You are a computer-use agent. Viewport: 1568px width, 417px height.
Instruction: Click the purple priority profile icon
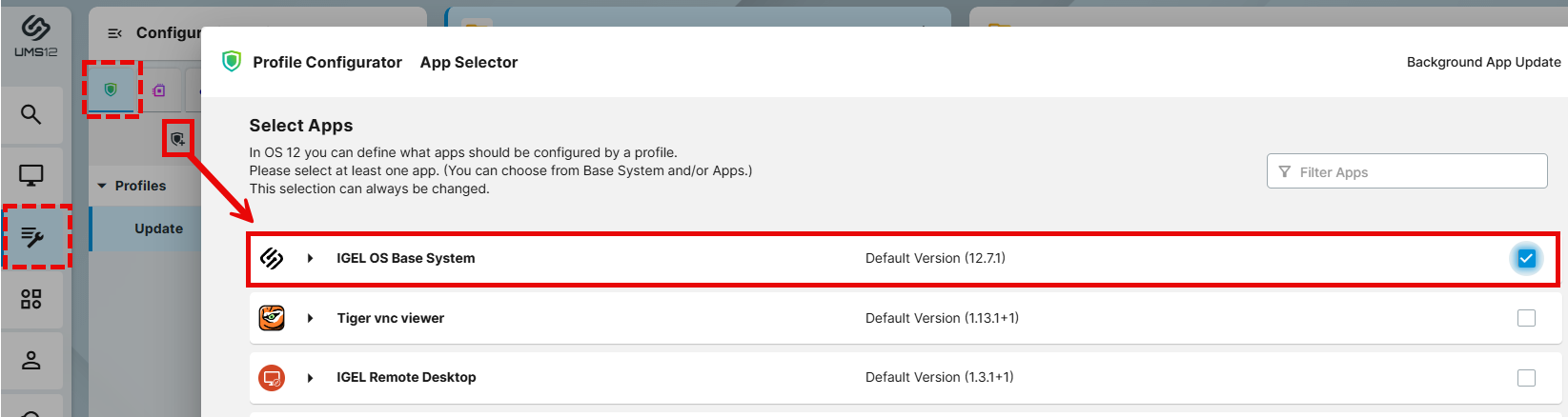pos(159,90)
